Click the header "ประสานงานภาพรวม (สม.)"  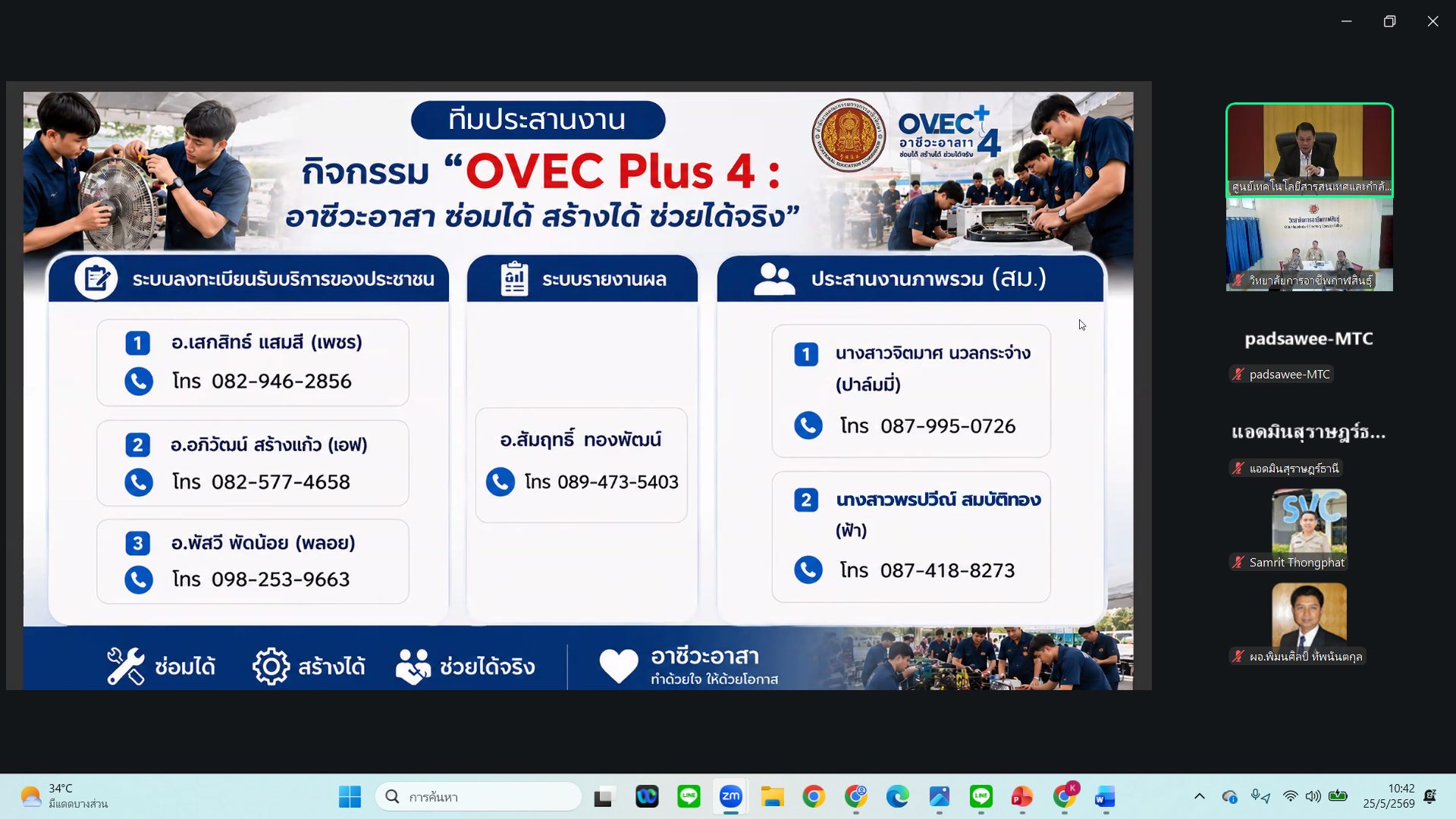pos(929,278)
